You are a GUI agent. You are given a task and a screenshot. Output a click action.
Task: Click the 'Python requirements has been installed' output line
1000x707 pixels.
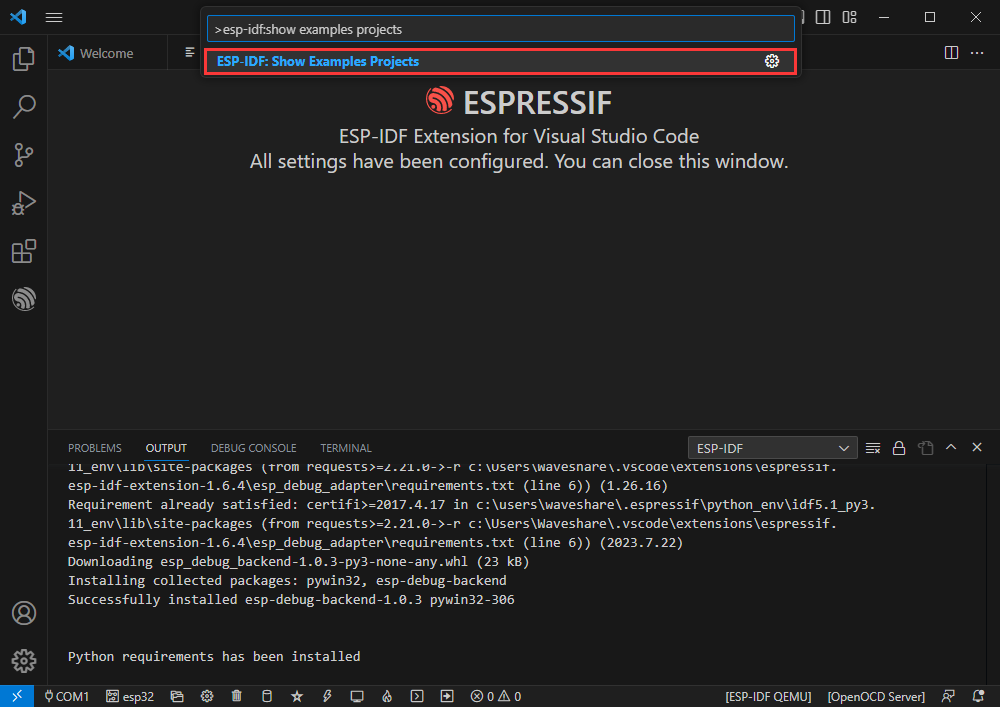click(214, 657)
